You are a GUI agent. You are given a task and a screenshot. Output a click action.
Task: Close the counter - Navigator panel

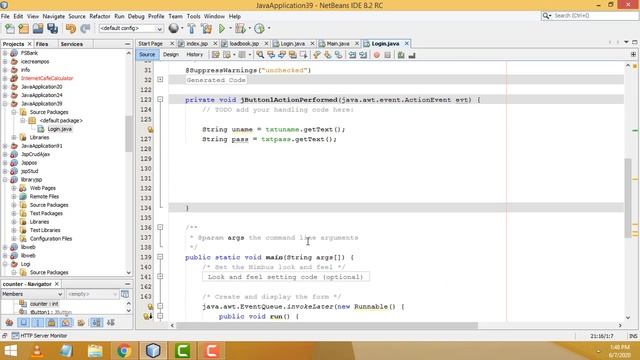[57, 284]
